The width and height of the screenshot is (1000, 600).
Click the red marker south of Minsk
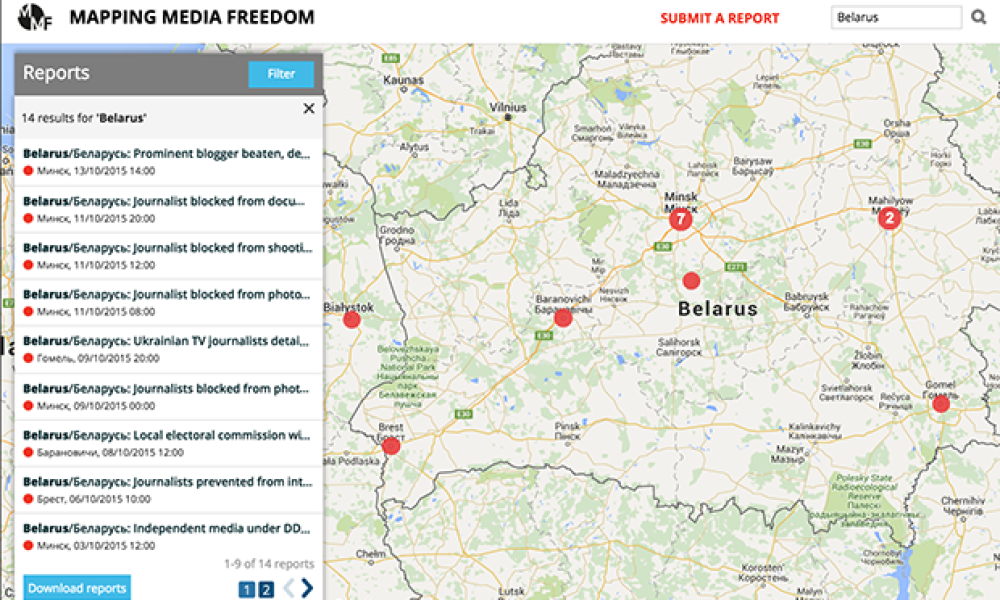691,281
